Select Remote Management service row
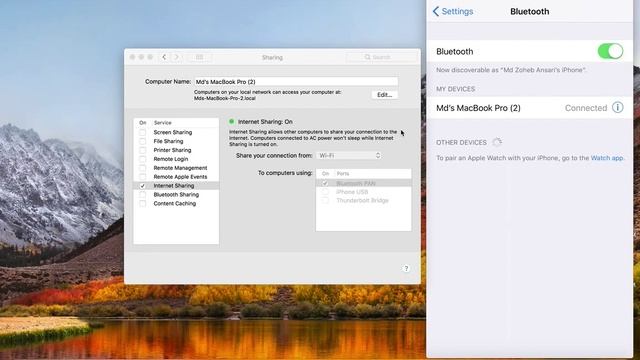This screenshot has width=640, height=360. pyautogui.click(x=176, y=168)
